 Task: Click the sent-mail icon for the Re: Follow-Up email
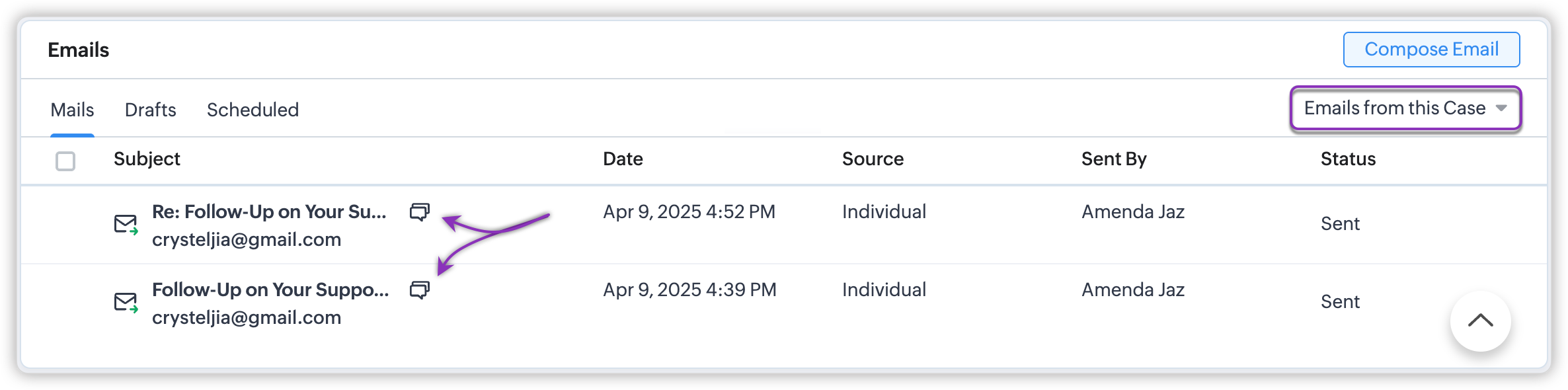(126, 225)
